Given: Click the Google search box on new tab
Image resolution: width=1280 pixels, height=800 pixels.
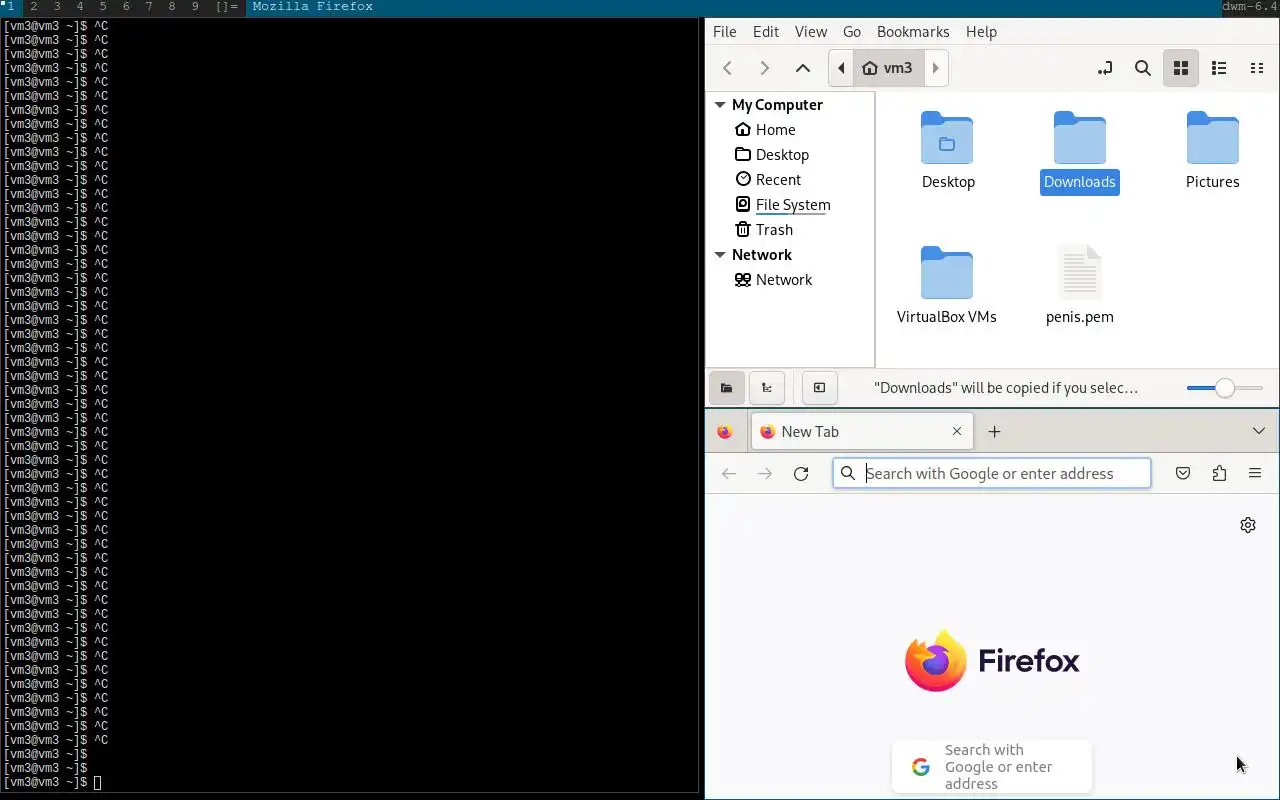Looking at the screenshot, I should [992, 767].
